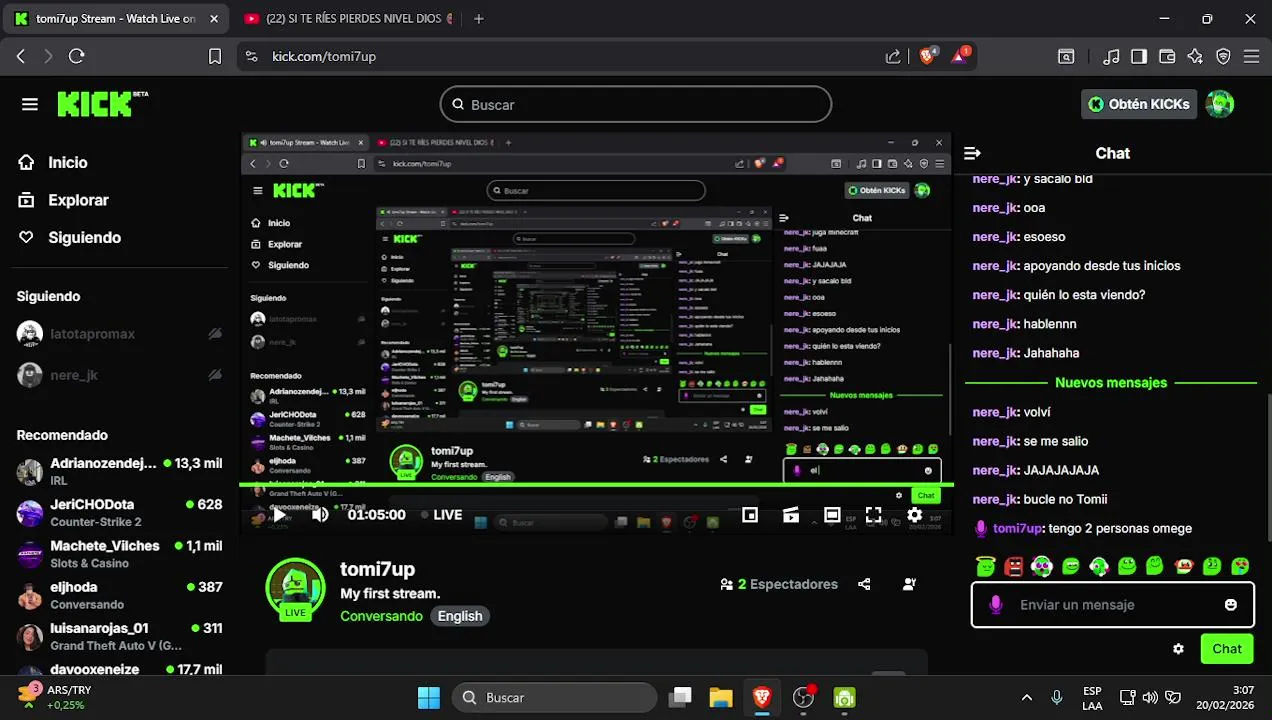
Task: Open the user profile avatar menu
Action: (x=1220, y=104)
